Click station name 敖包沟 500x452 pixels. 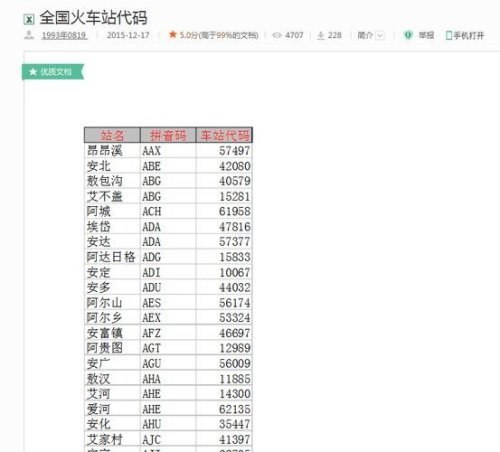point(105,181)
